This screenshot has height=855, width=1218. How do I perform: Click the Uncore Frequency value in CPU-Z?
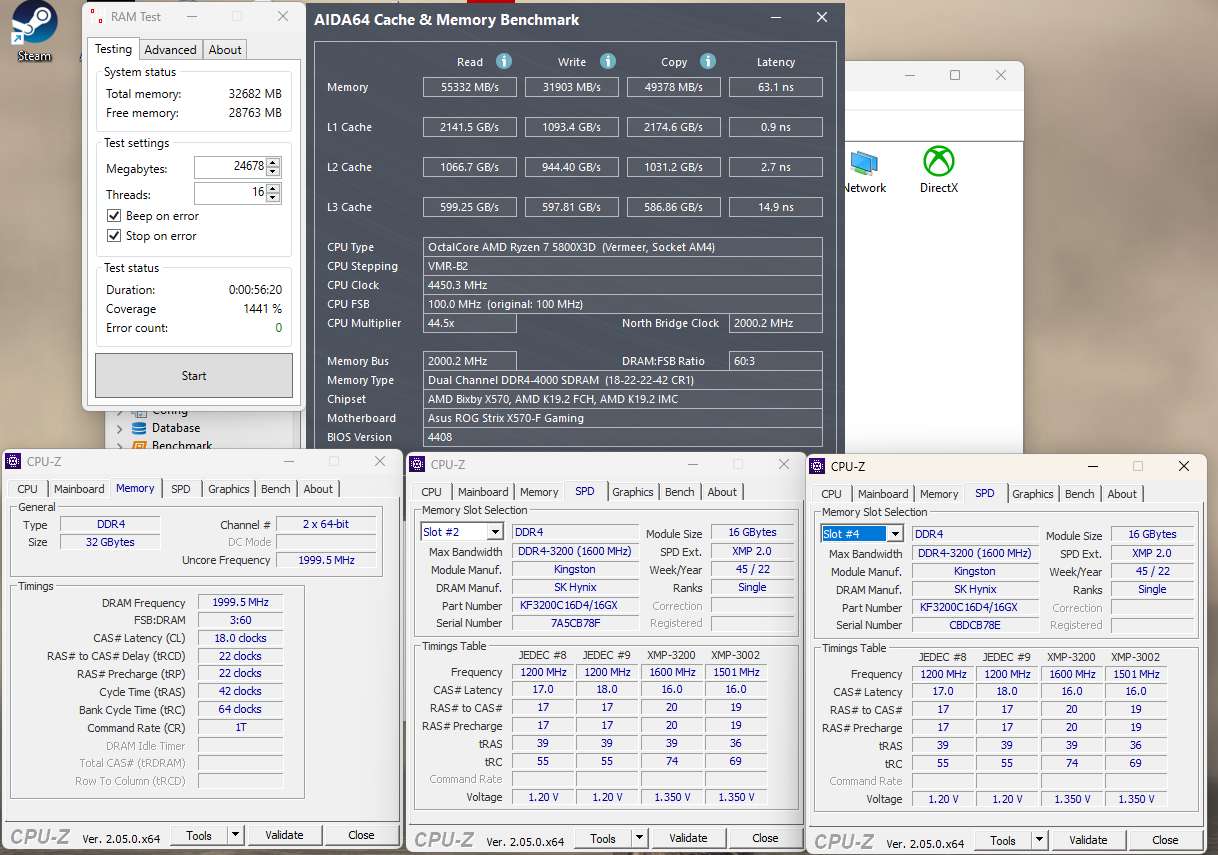tap(326, 560)
